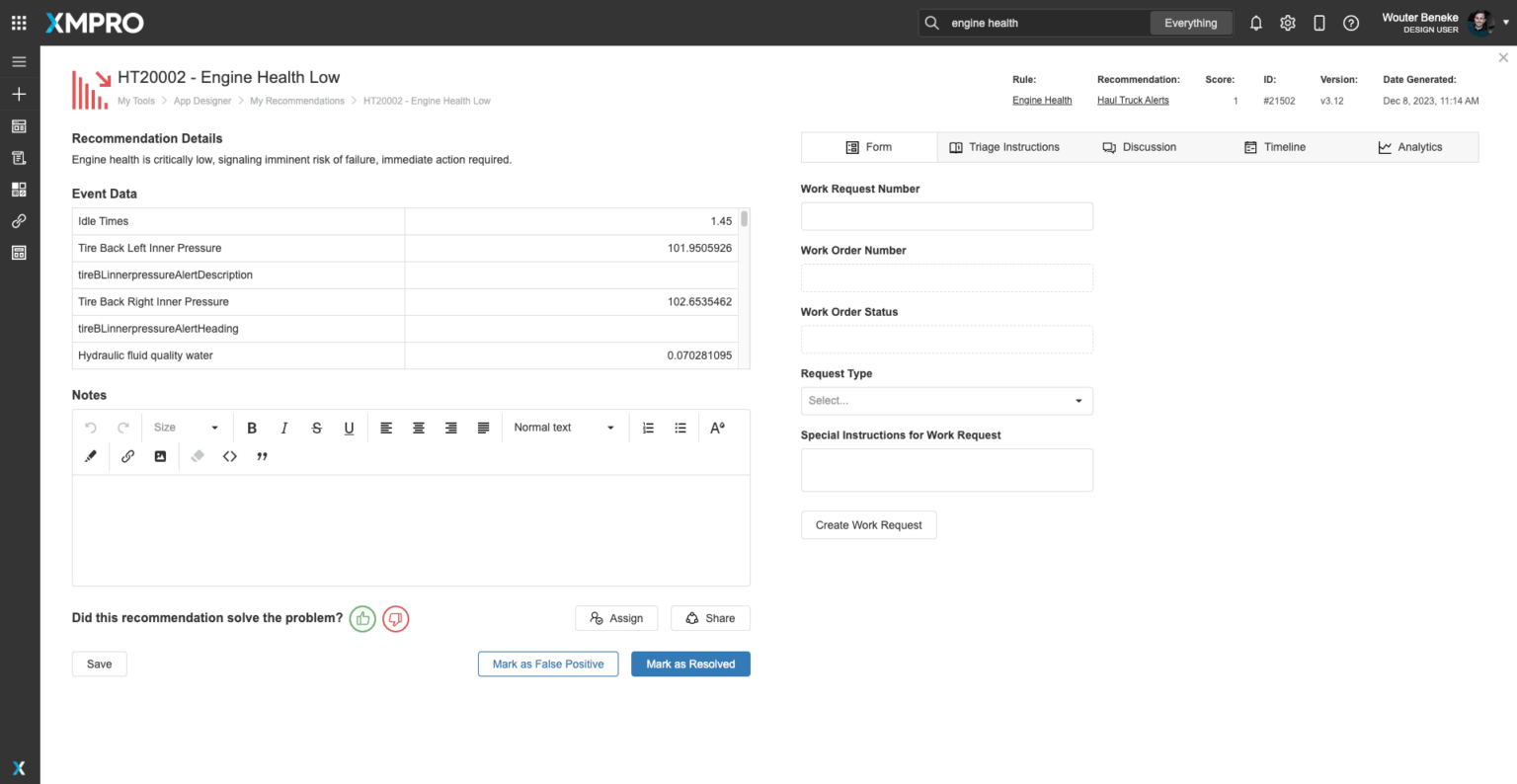Click the insert image icon in Notes

[x=160, y=456]
